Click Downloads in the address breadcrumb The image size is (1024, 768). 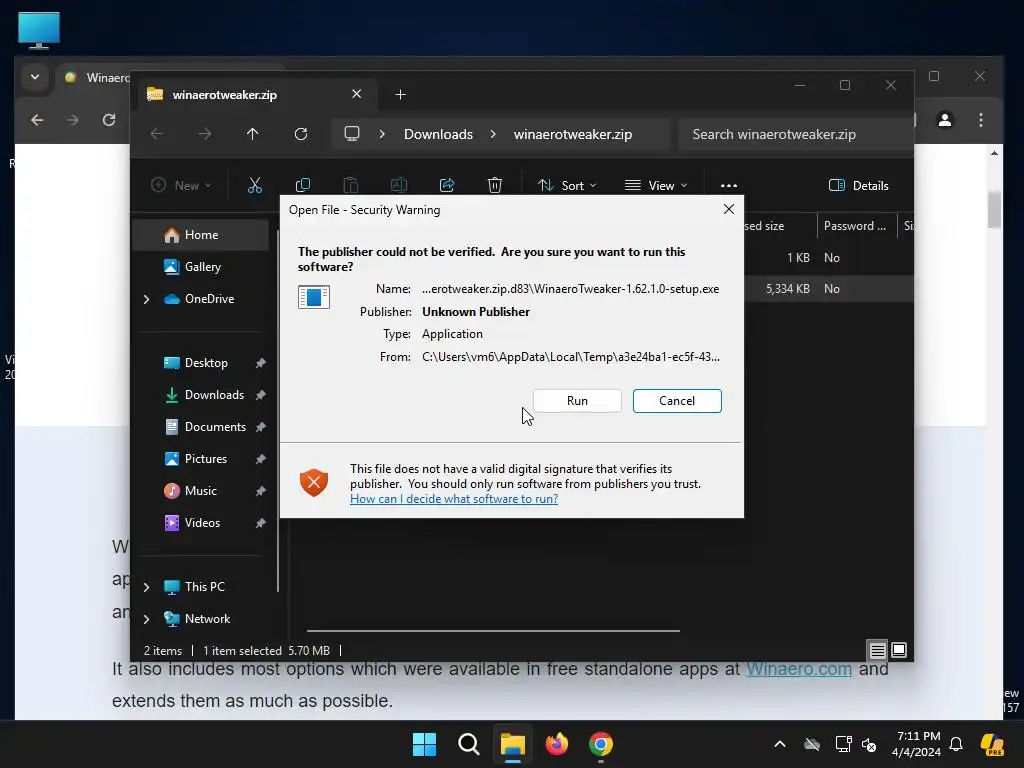point(438,134)
